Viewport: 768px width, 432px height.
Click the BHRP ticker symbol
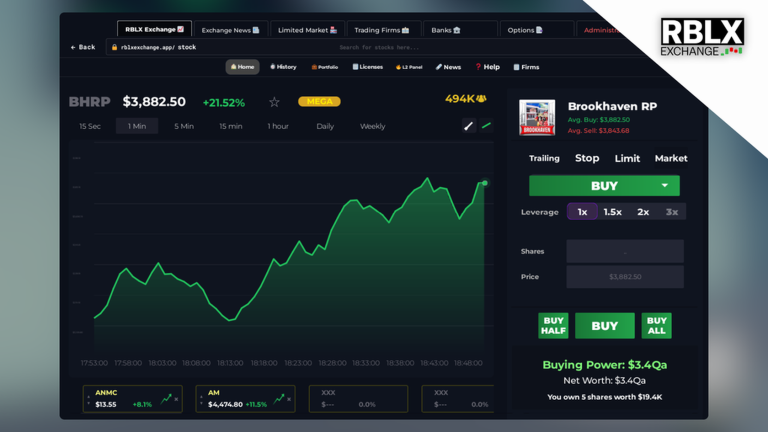[90, 102]
